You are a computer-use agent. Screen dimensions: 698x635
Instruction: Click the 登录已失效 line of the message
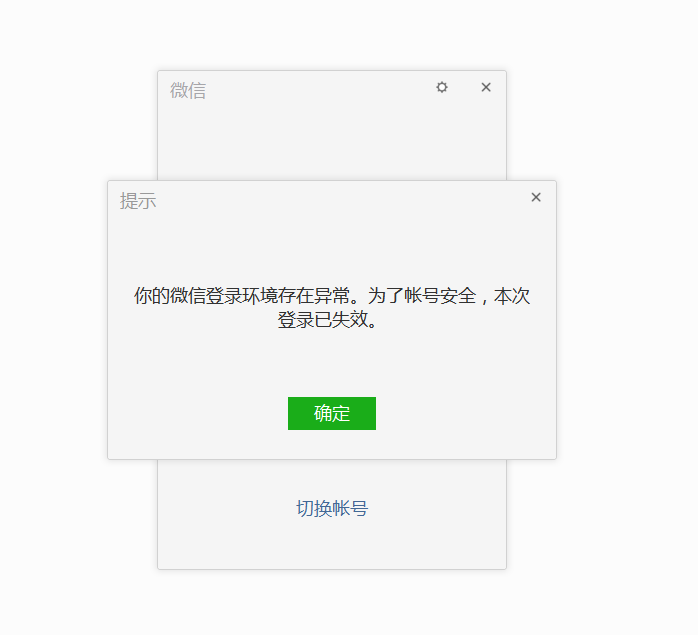(328, 319)
